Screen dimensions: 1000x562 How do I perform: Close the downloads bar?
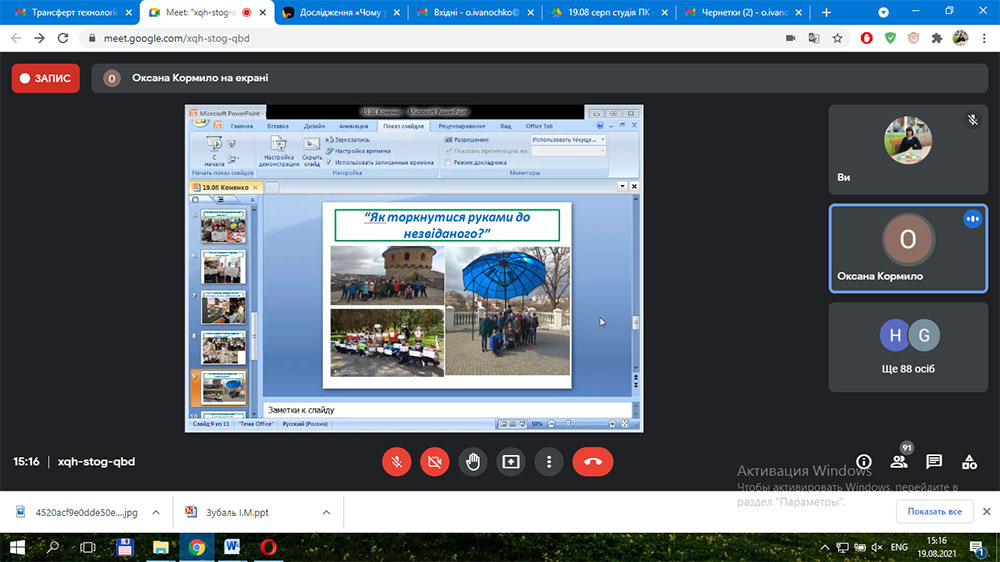click(986, 512)
